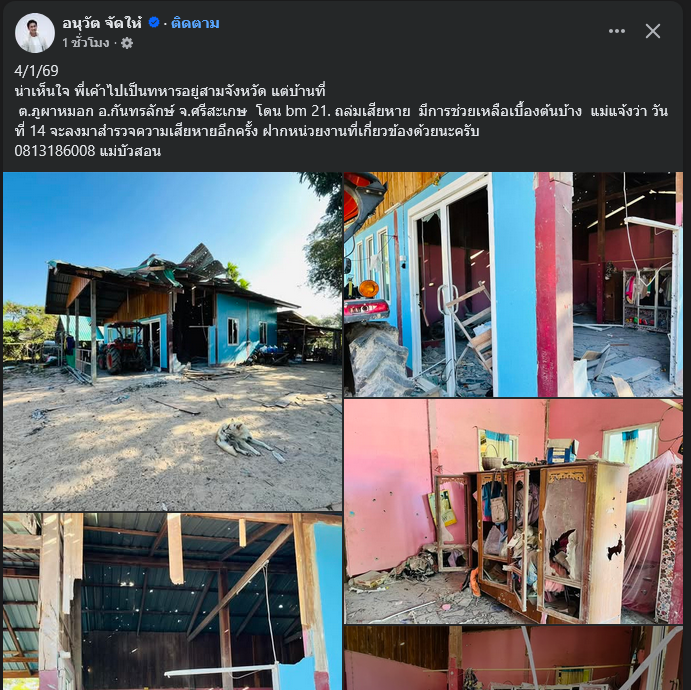Viewport: 691px width, 690px height.
Task: Follow the page via ติดตาม link
Action: click(195, 23)
